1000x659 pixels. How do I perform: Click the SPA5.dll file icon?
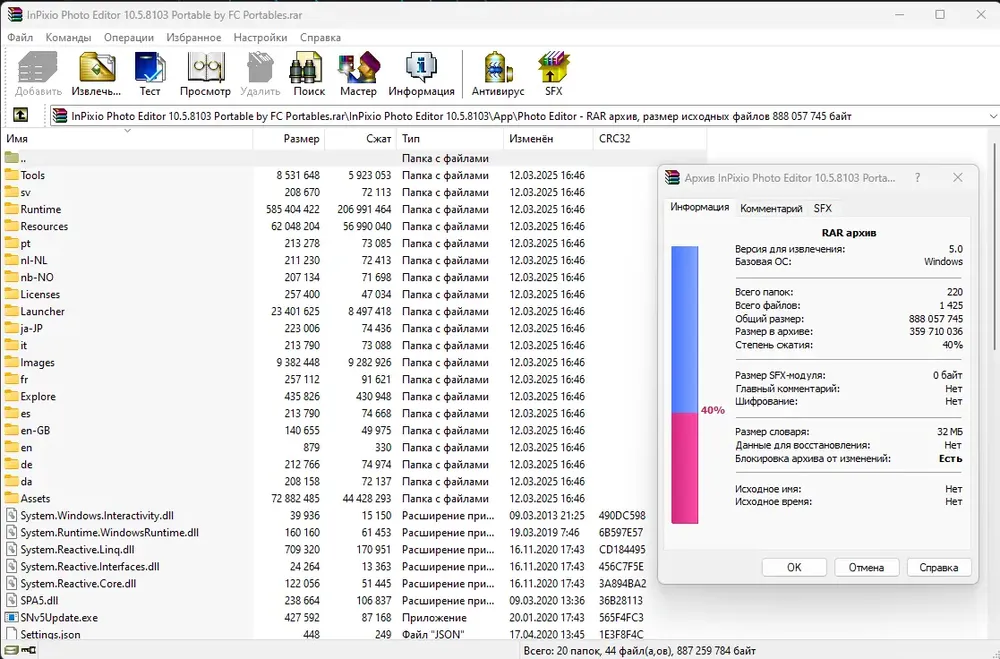click(11, 600)
